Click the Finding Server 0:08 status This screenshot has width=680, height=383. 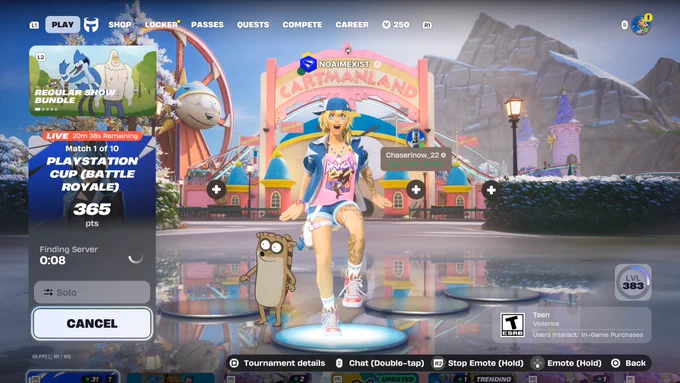coord(69,255)
